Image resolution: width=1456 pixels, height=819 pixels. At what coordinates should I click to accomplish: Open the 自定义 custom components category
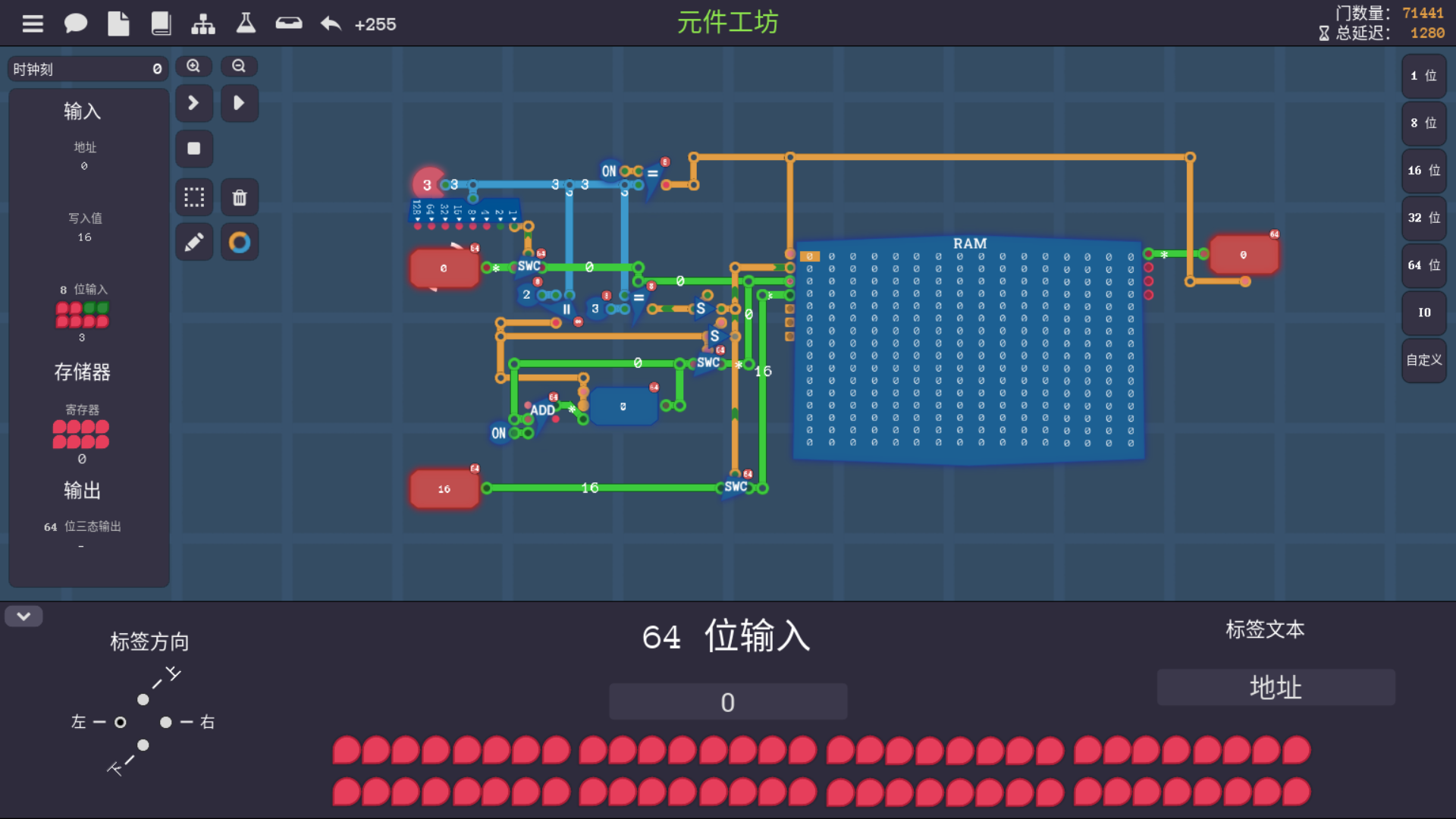(1423, 360)
